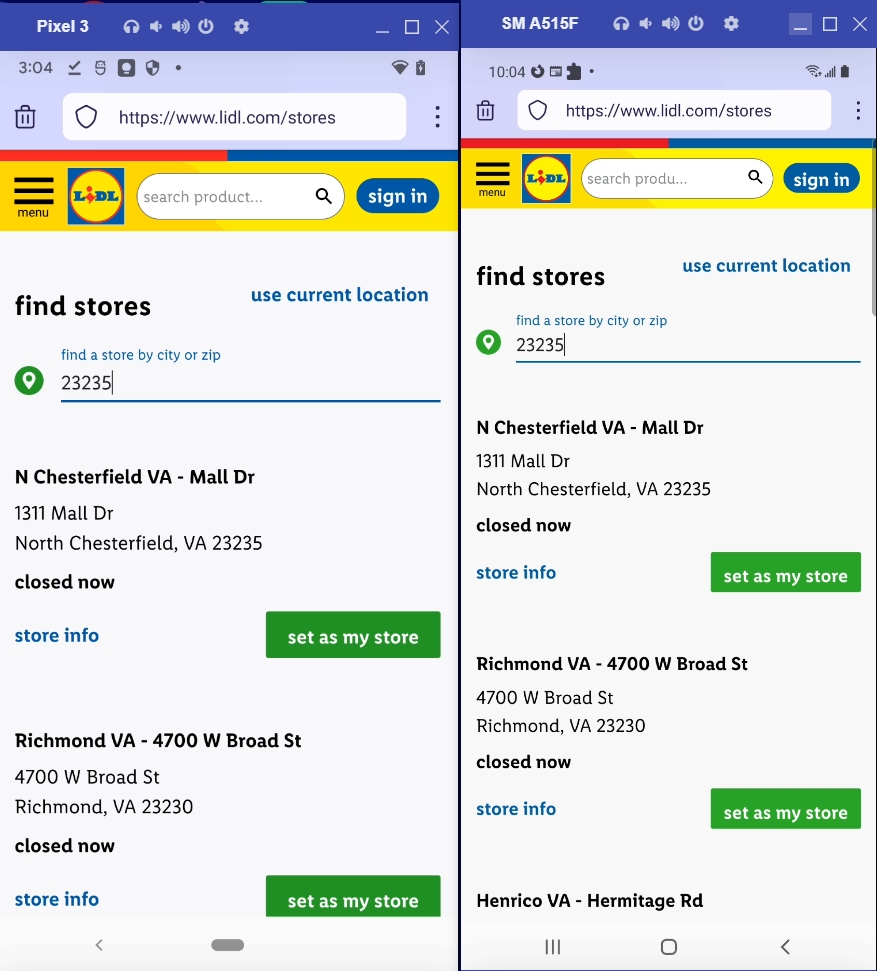Set N Chesterfield VA as my store
877x971 pixels.
pyautogui.click(x=352, y=634)
